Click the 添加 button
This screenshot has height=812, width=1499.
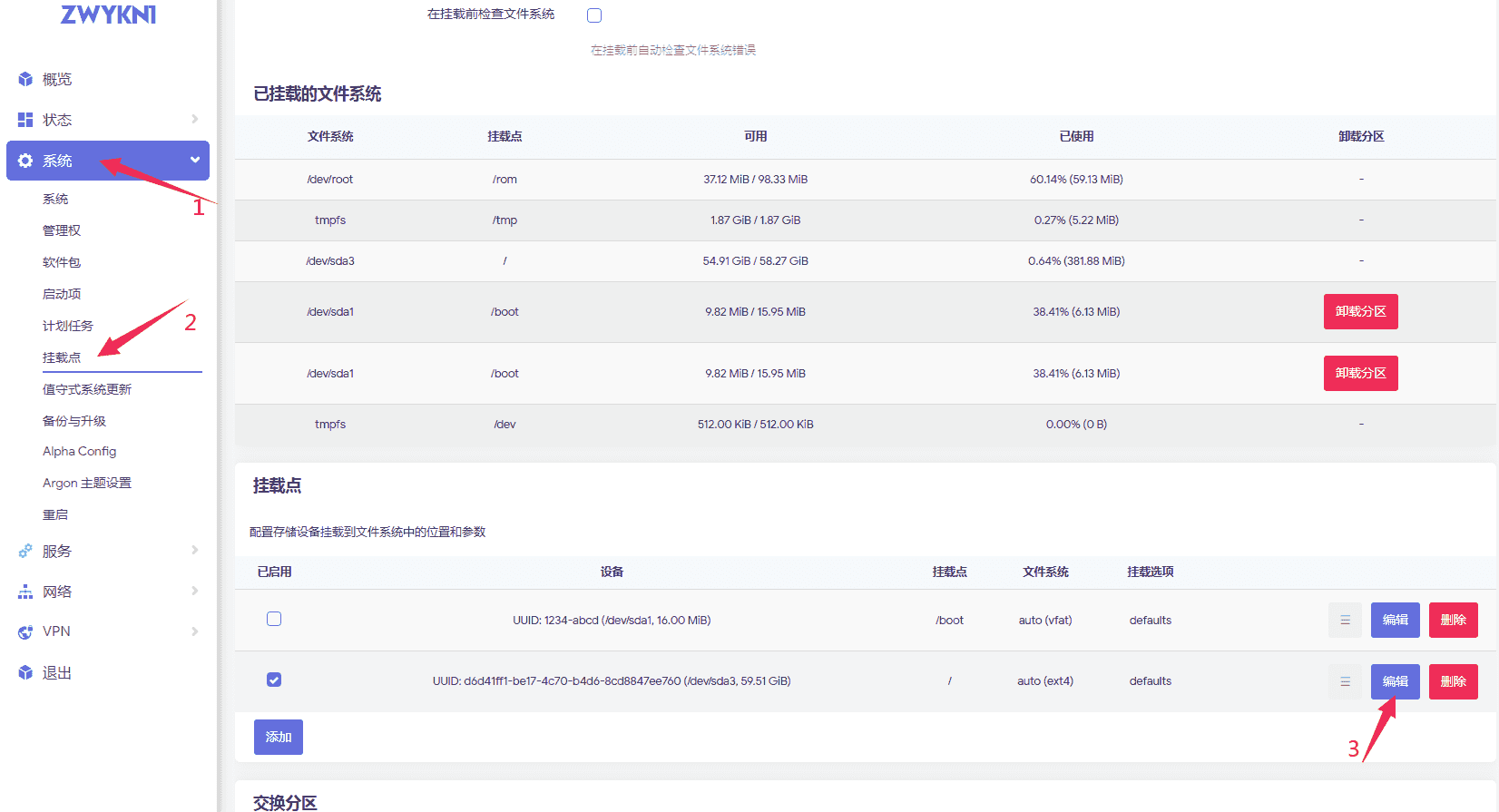pos(279,737)
